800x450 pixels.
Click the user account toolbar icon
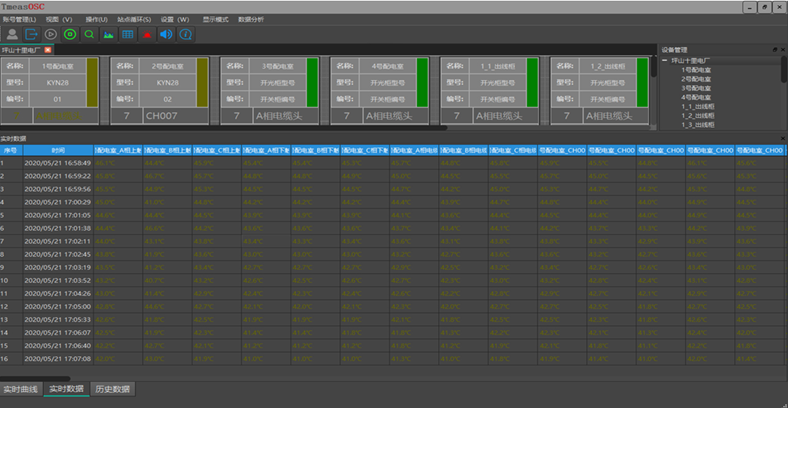[12, 34]
